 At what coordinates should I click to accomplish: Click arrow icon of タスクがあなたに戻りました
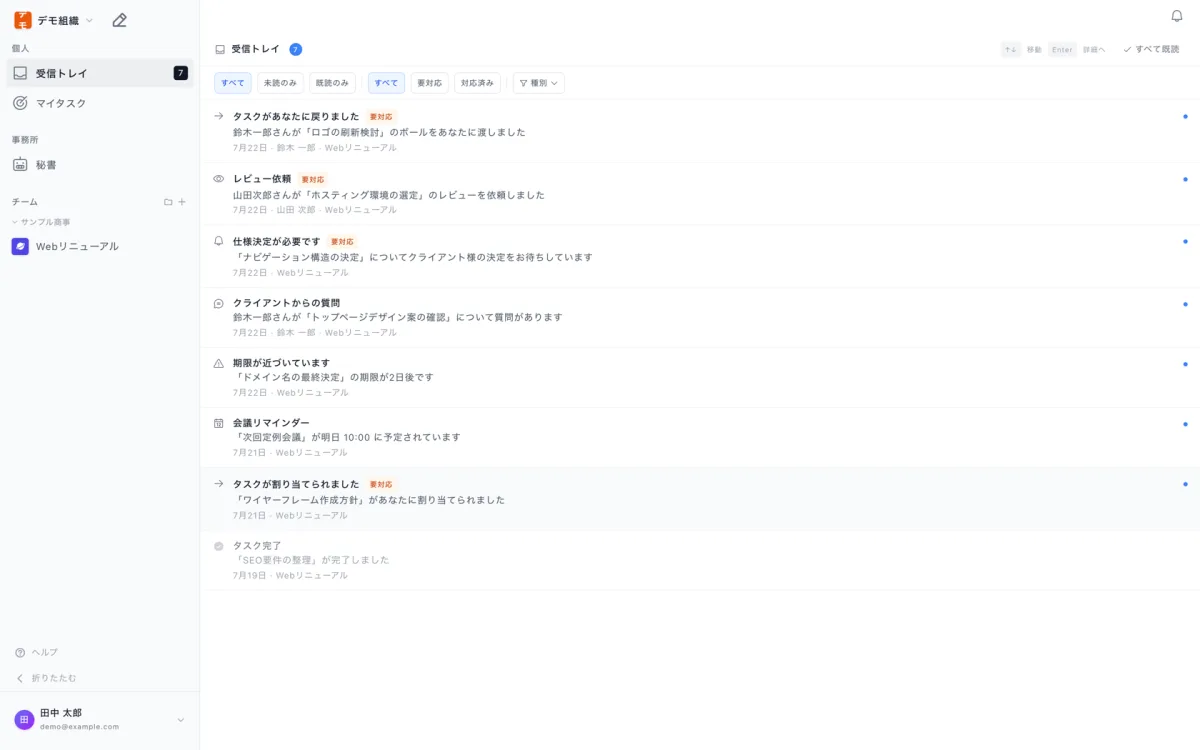point(219,116)
